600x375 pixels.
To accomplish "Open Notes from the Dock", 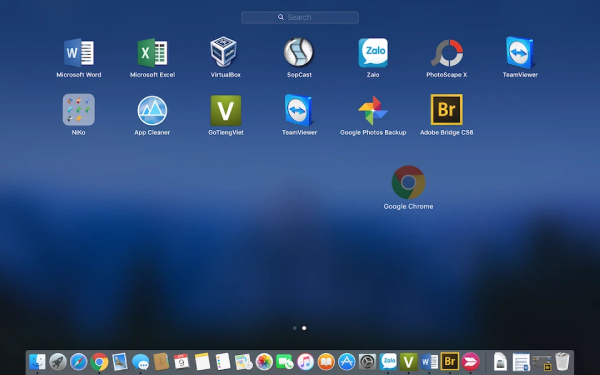I will pos(202,362).
